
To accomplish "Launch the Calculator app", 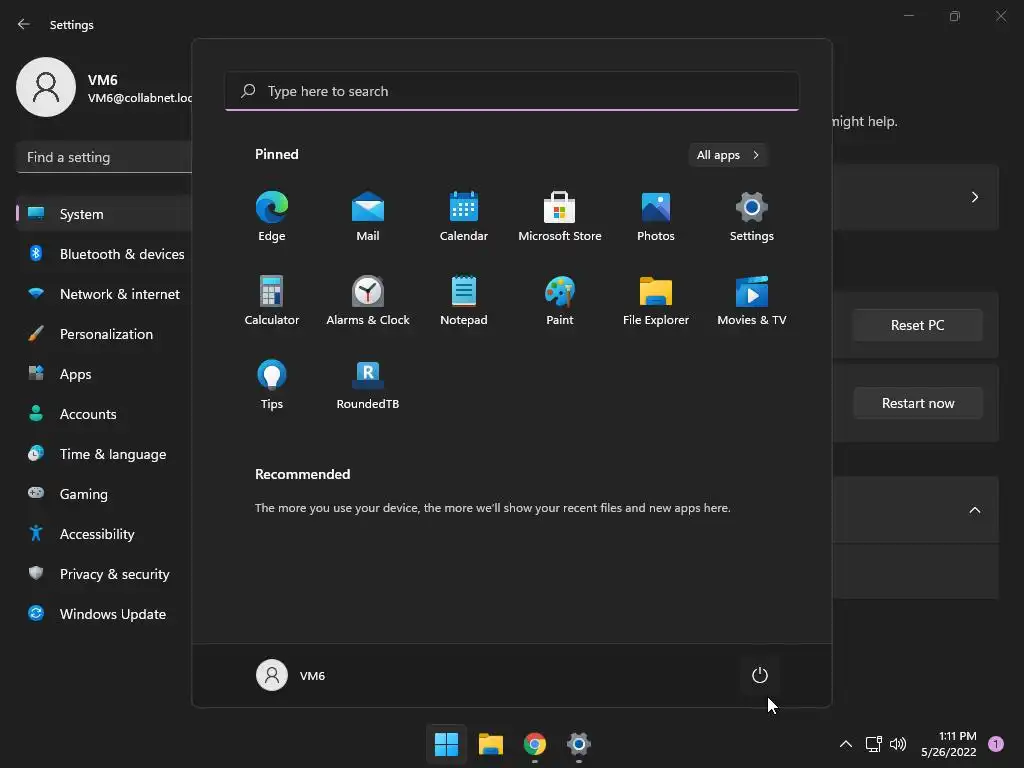I will pos(272,300).
